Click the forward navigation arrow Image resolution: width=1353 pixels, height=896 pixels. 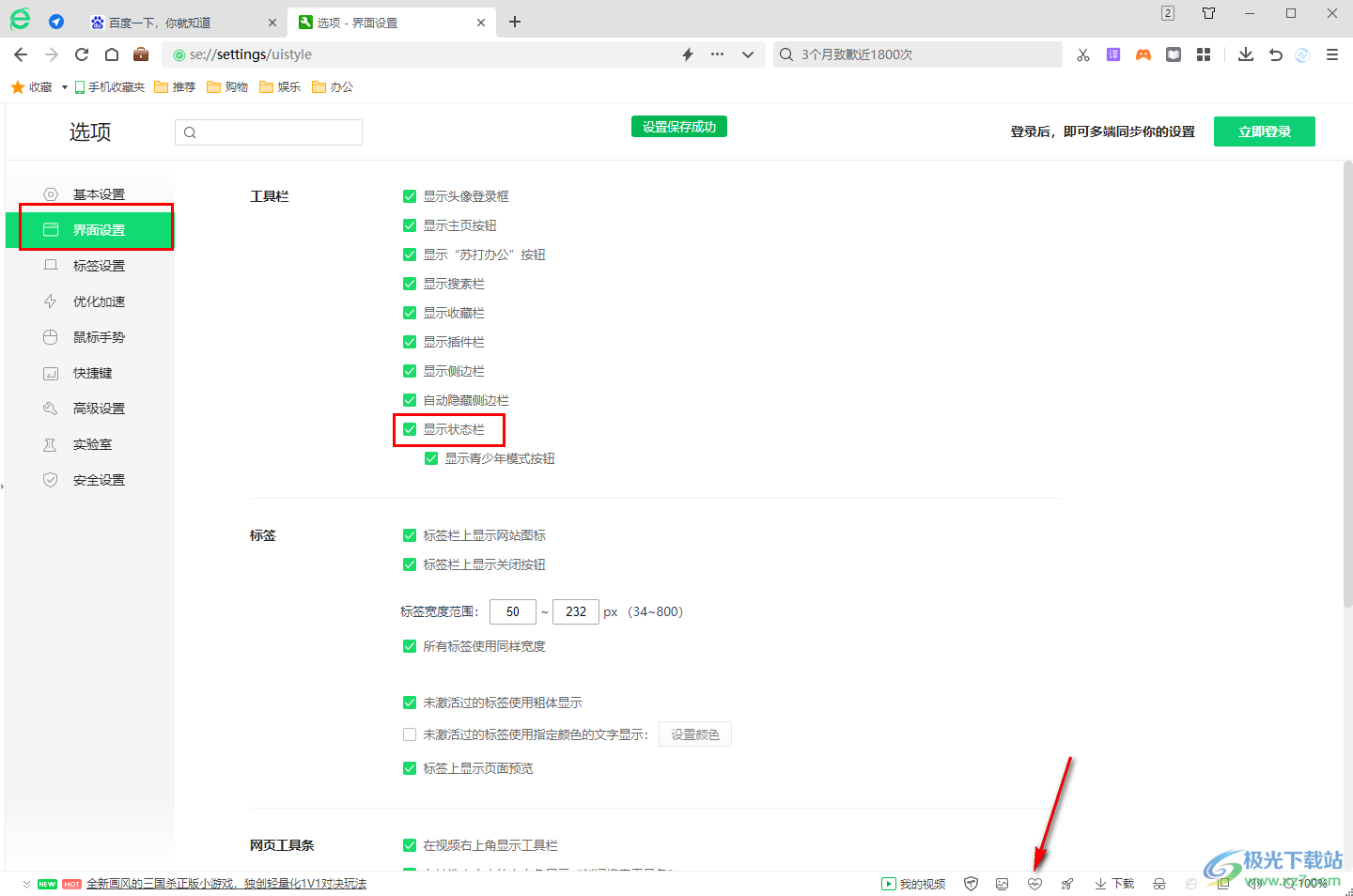tap(52, 54)
